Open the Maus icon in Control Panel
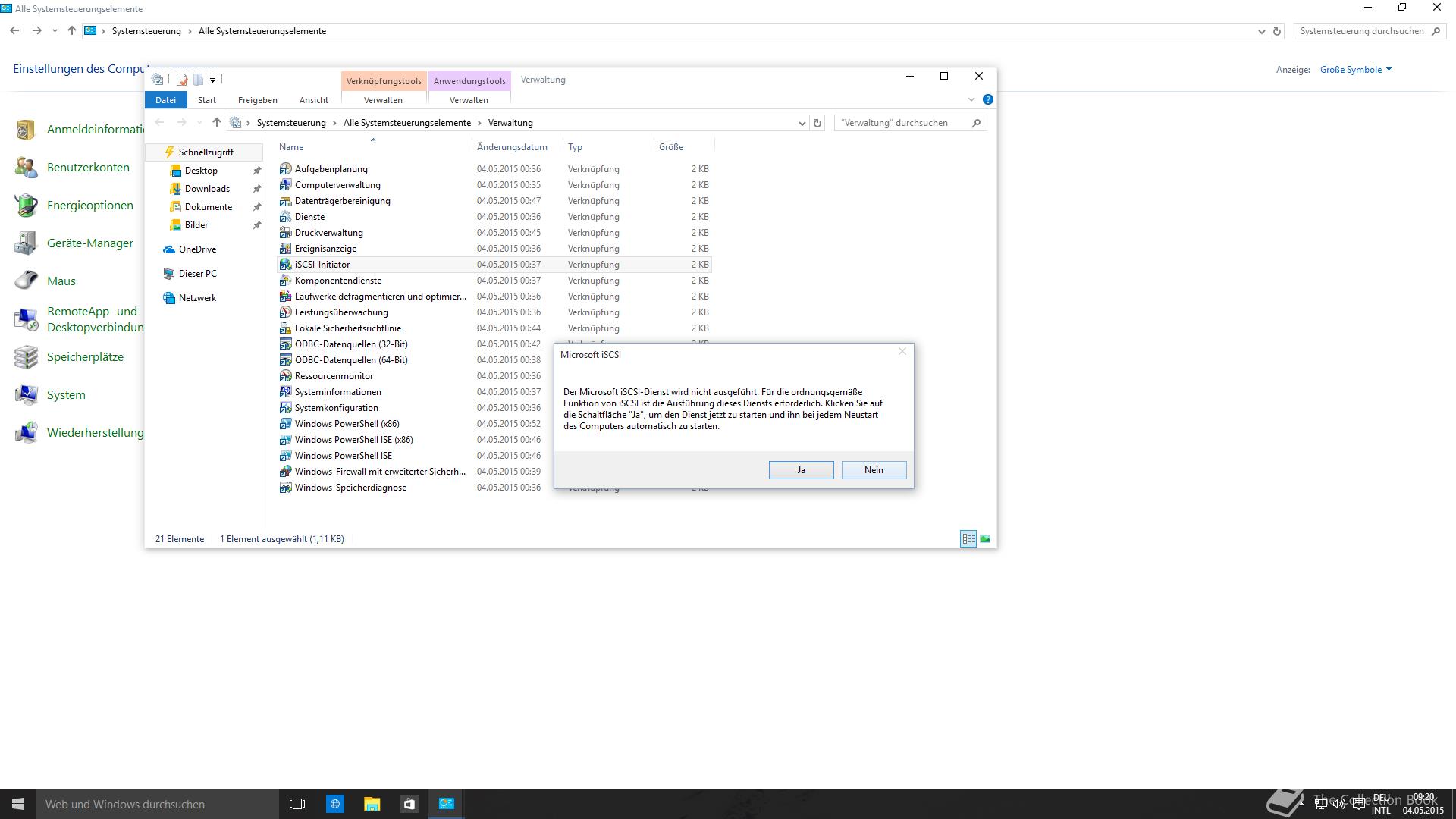 point(26,281)
